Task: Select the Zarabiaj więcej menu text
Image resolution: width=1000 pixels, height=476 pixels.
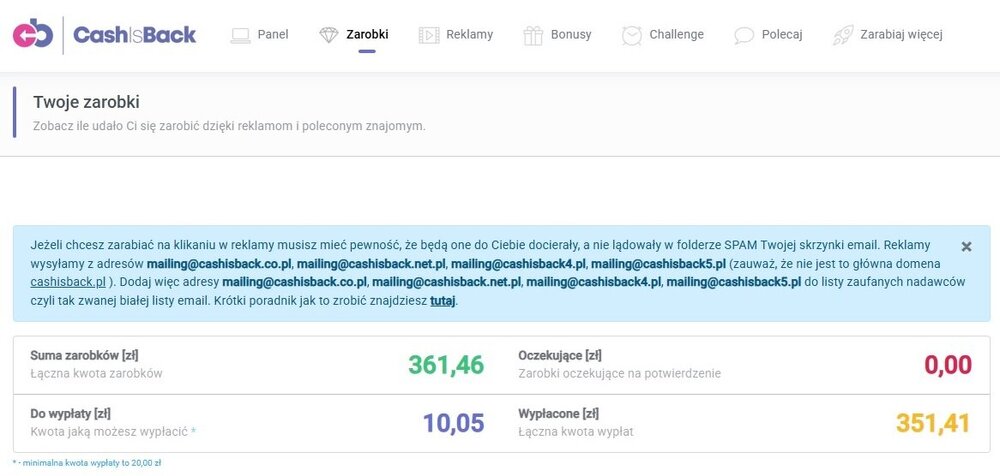Action: pyautogui.click(x=901, y=35)
